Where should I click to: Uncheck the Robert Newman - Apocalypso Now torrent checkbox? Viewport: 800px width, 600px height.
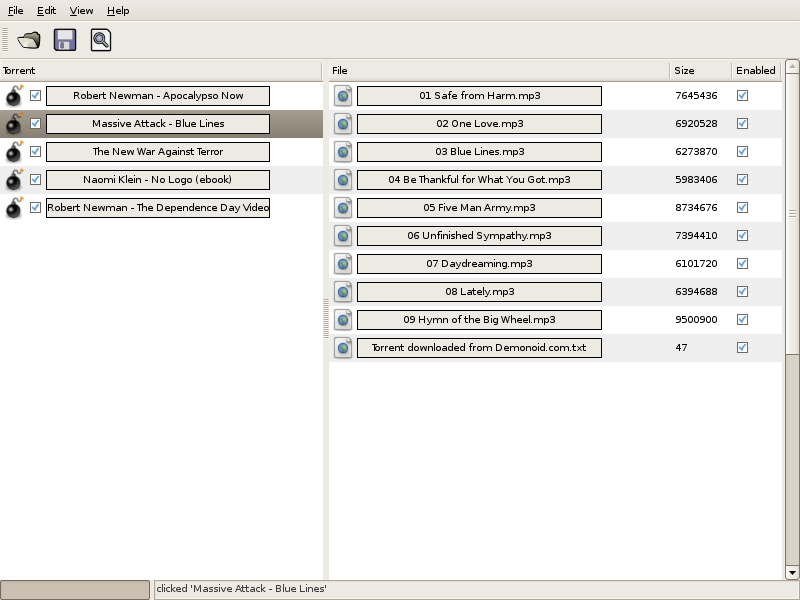click(35, 95)
